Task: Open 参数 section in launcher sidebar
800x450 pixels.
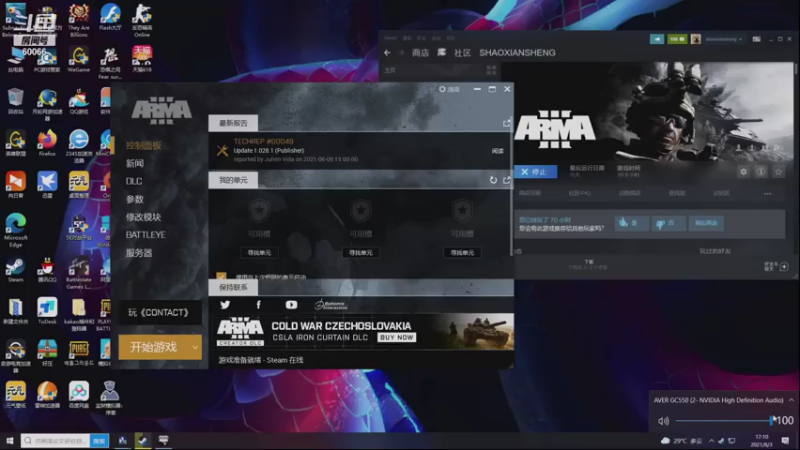Action: tap(135, 199)
